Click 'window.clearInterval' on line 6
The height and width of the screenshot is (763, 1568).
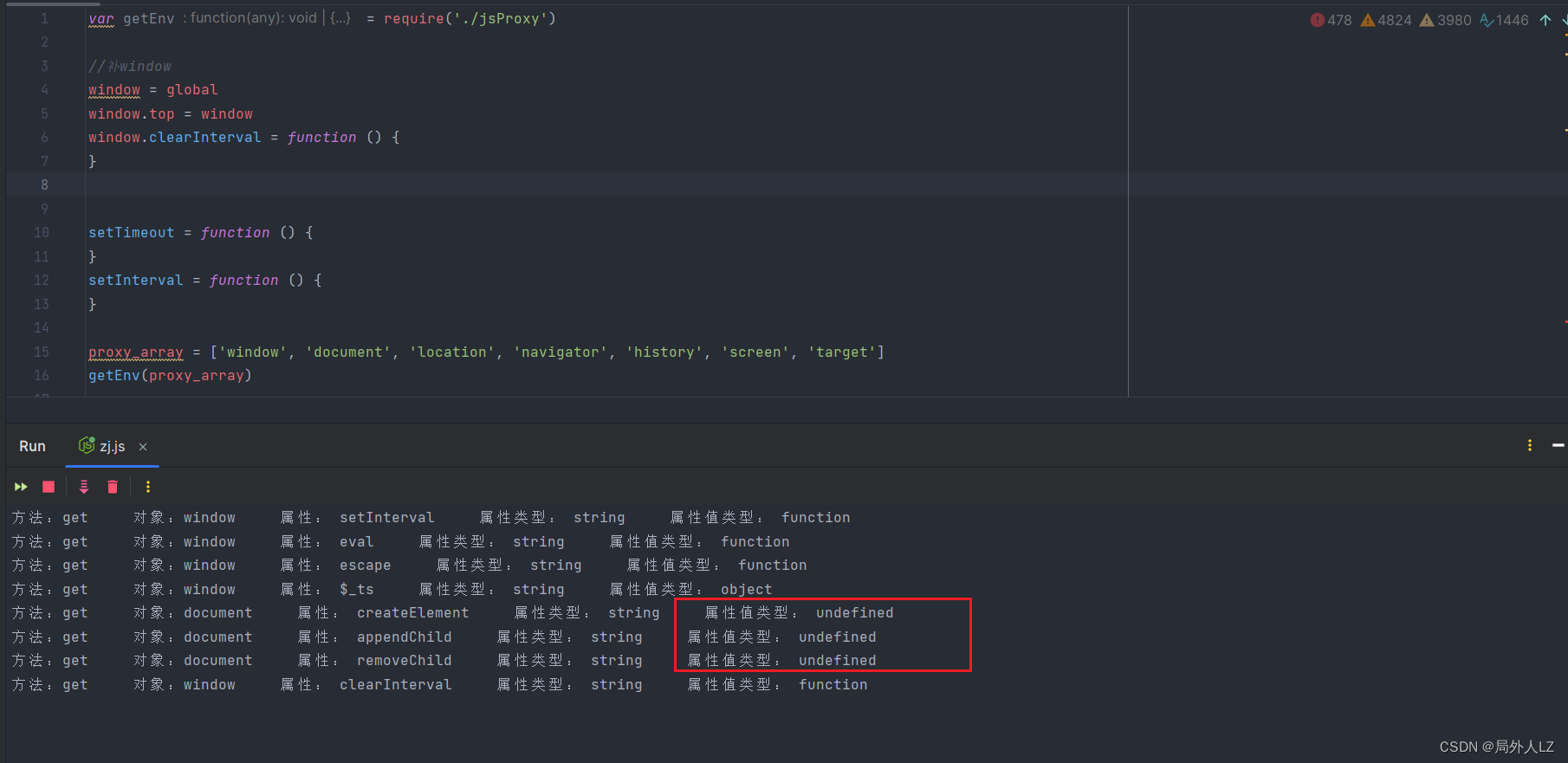click(x=174, y=137)
